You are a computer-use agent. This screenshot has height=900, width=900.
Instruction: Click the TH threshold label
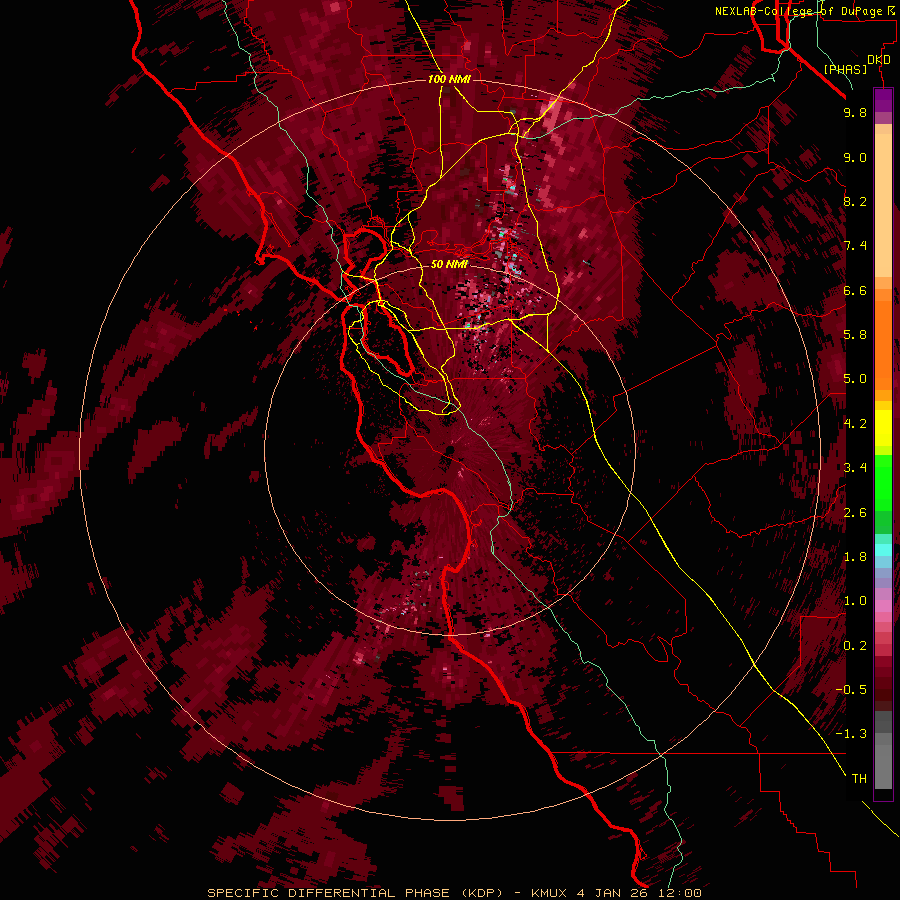click(859, 779)
